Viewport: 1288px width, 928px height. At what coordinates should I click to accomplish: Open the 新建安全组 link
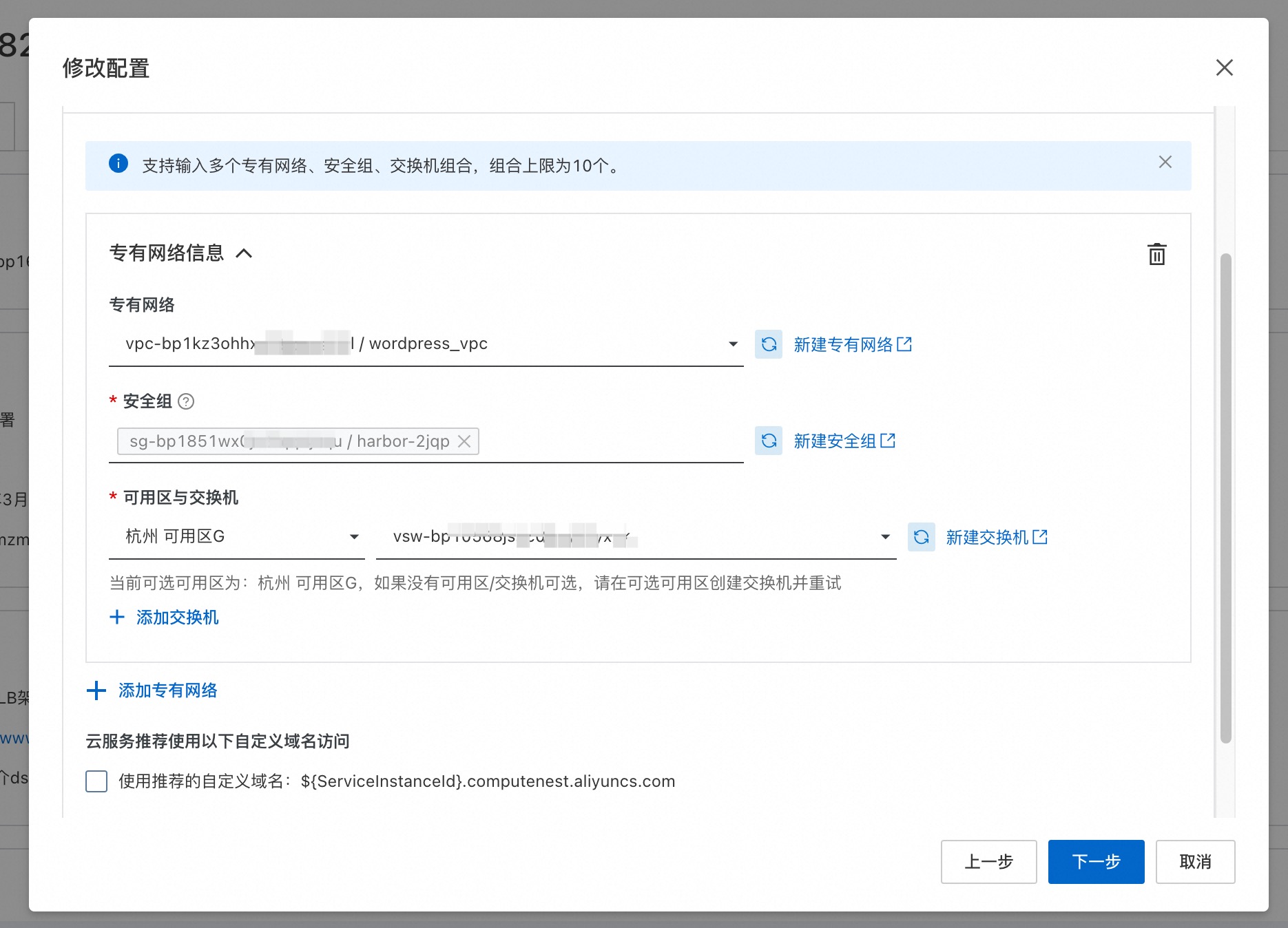click(x=844, y=441)
